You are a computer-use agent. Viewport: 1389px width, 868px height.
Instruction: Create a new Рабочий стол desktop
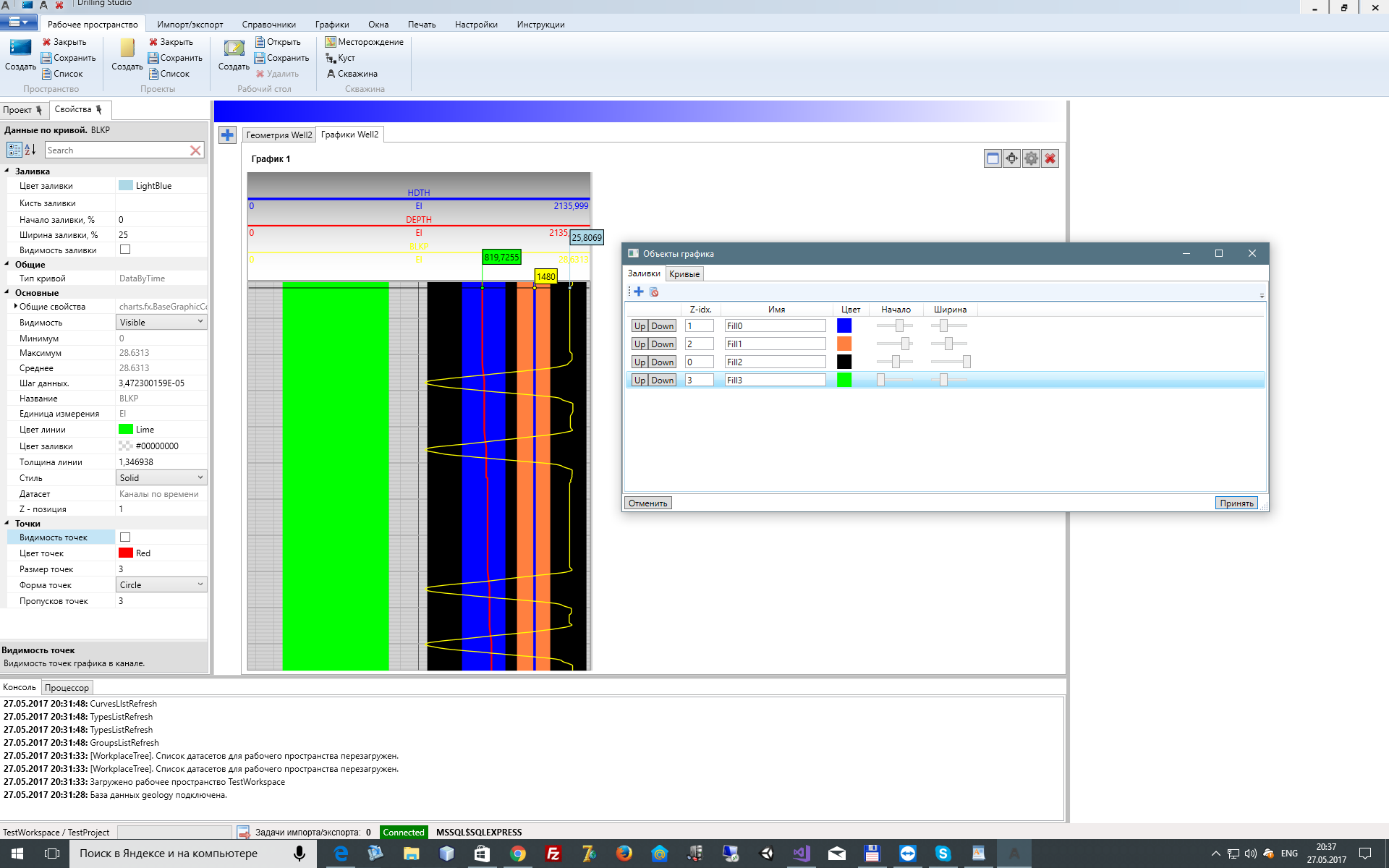click(x=234, y=55)
